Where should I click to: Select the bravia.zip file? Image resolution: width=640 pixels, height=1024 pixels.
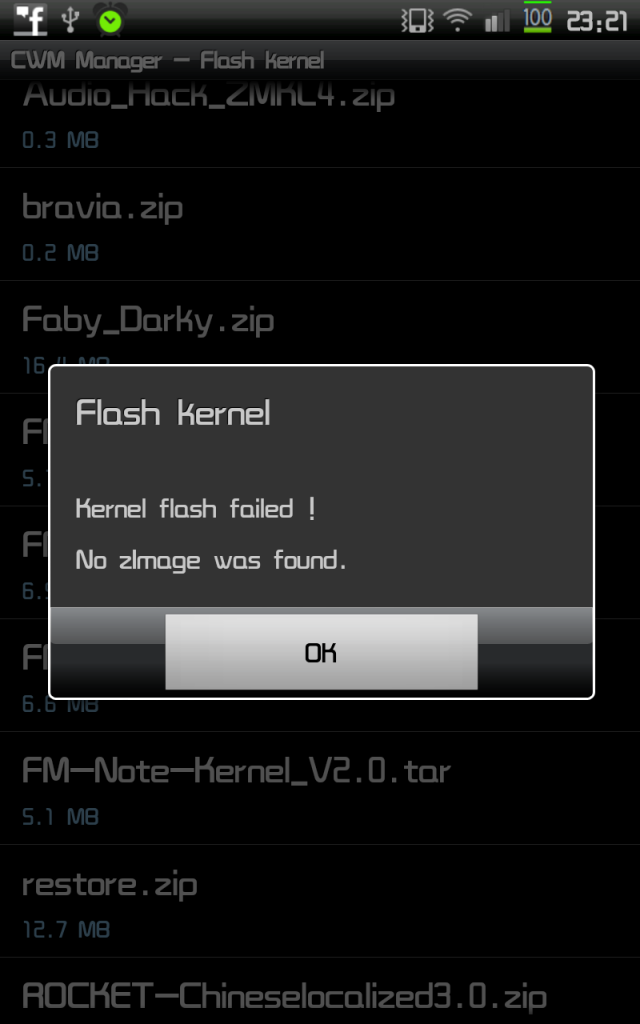pyautogui.click(x=320, y=224)
